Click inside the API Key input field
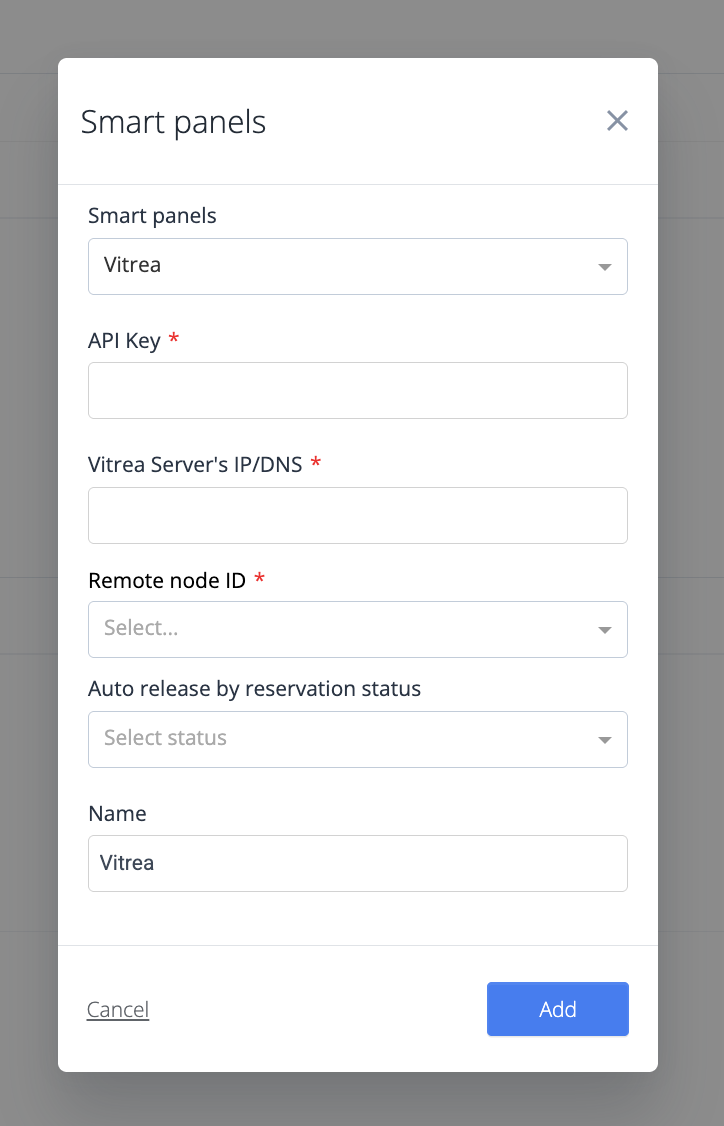Image resolution: width=724 pixels, height=1126 pixels. point(358,390)
